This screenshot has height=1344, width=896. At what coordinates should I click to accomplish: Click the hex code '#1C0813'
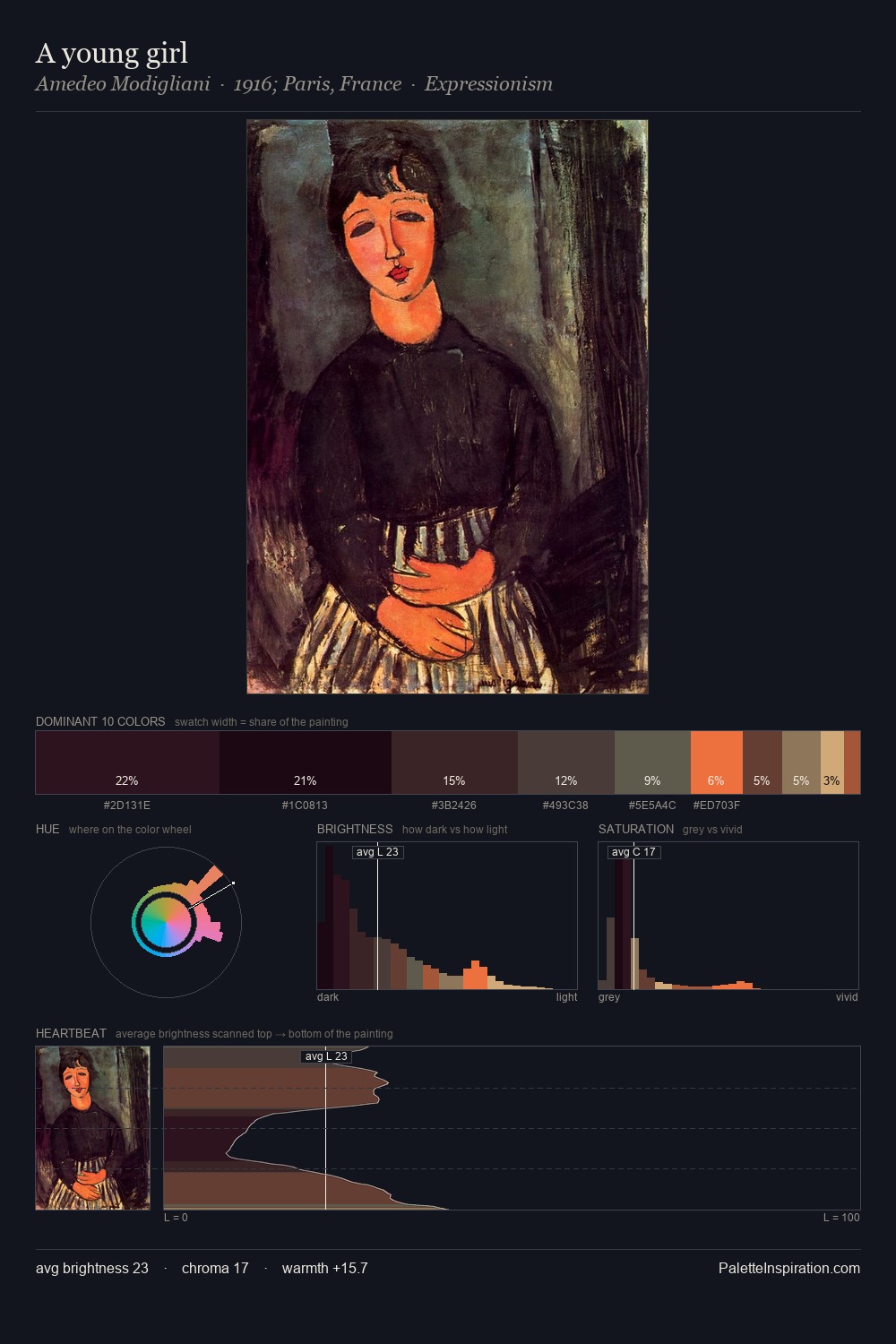coord(305,806)
